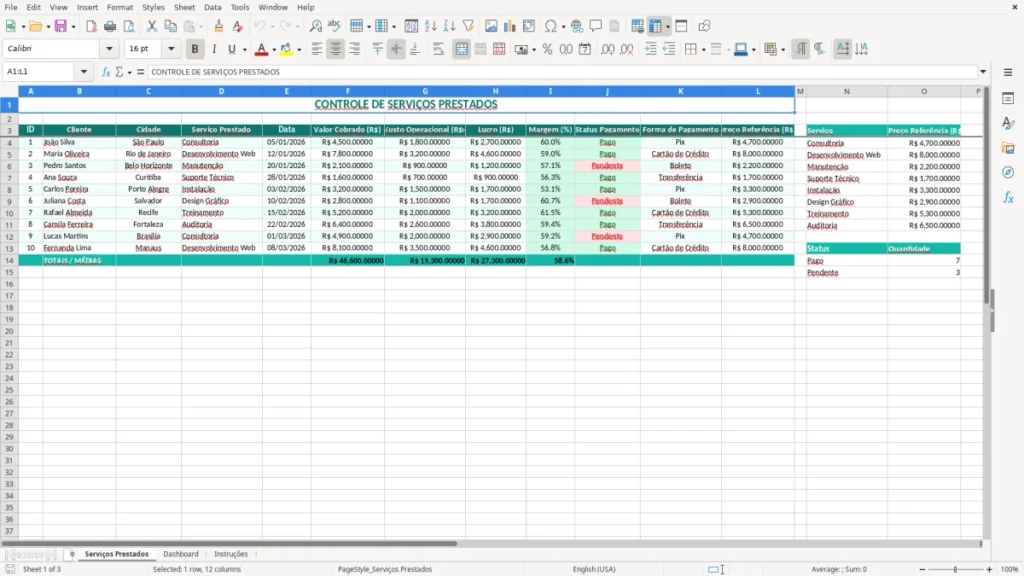
Task: Run the spelling check (abc) icon
Action: tap(334, 26)
